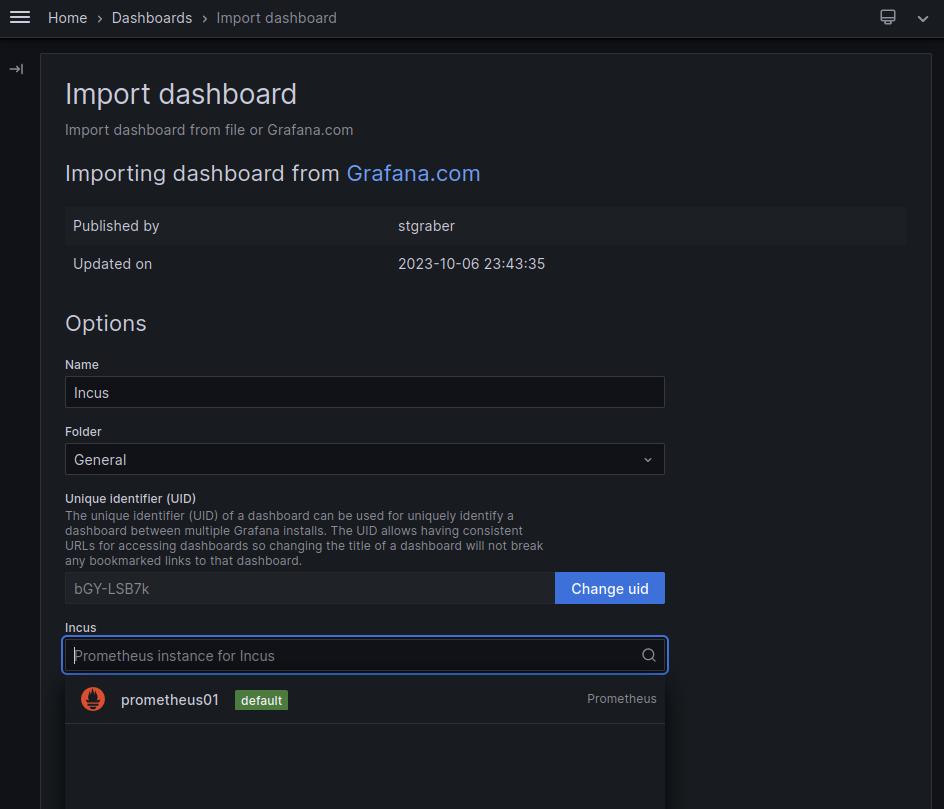Viewport: 944px width, 809px height.
Task: Navigate to Home via the breadcrumb
Action: (x=67, y=18)
